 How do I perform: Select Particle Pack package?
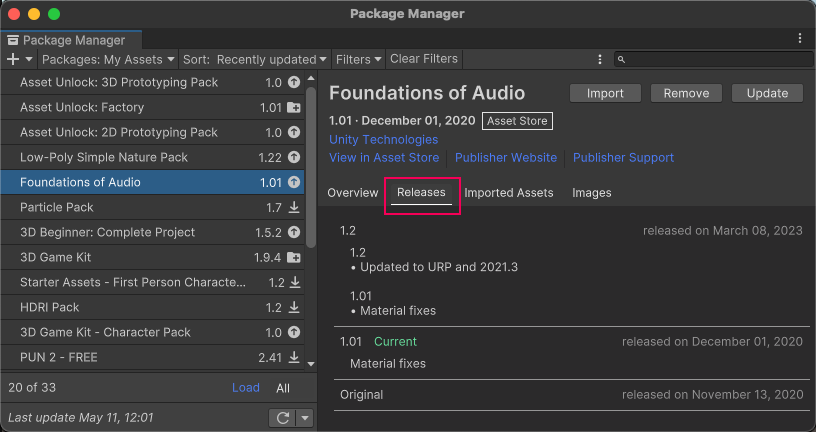pos(152,207)
